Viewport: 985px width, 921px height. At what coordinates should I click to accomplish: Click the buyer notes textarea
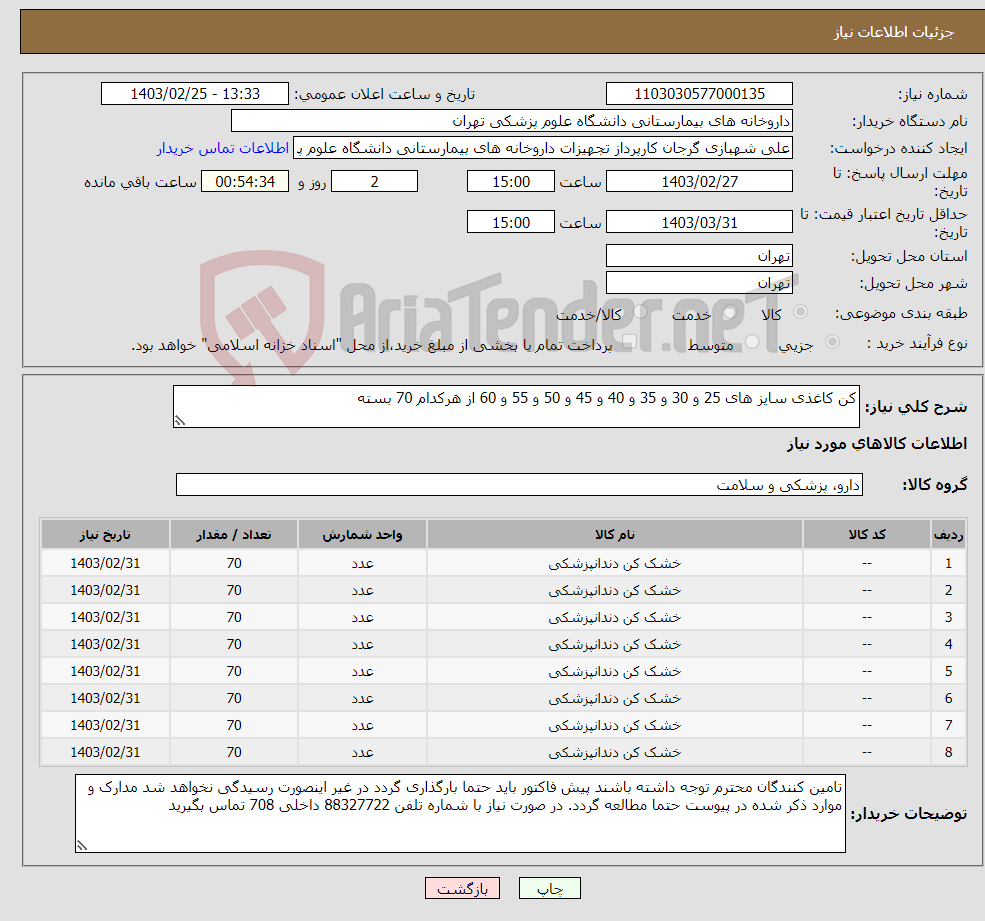point(460,814)
